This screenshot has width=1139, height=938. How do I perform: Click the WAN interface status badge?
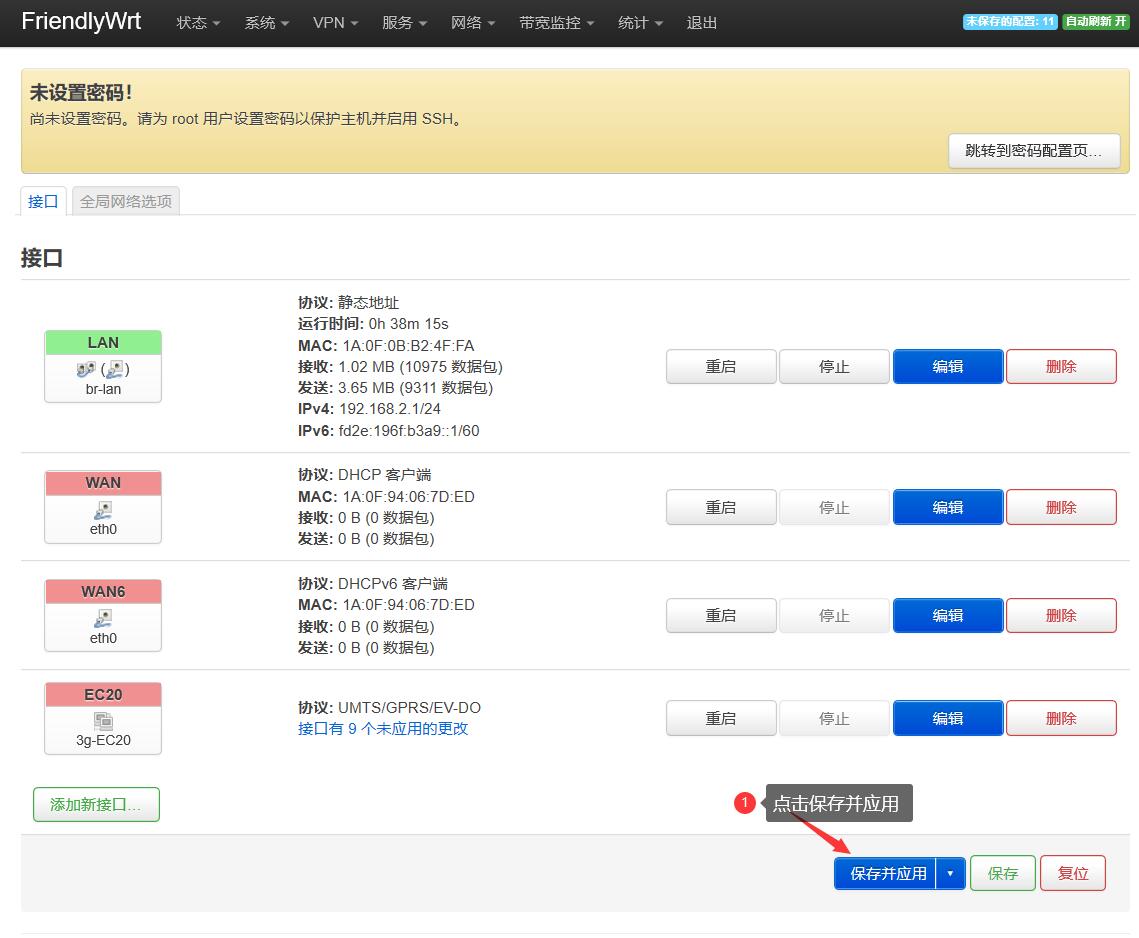pyautogui.click(x=103, y=483)
